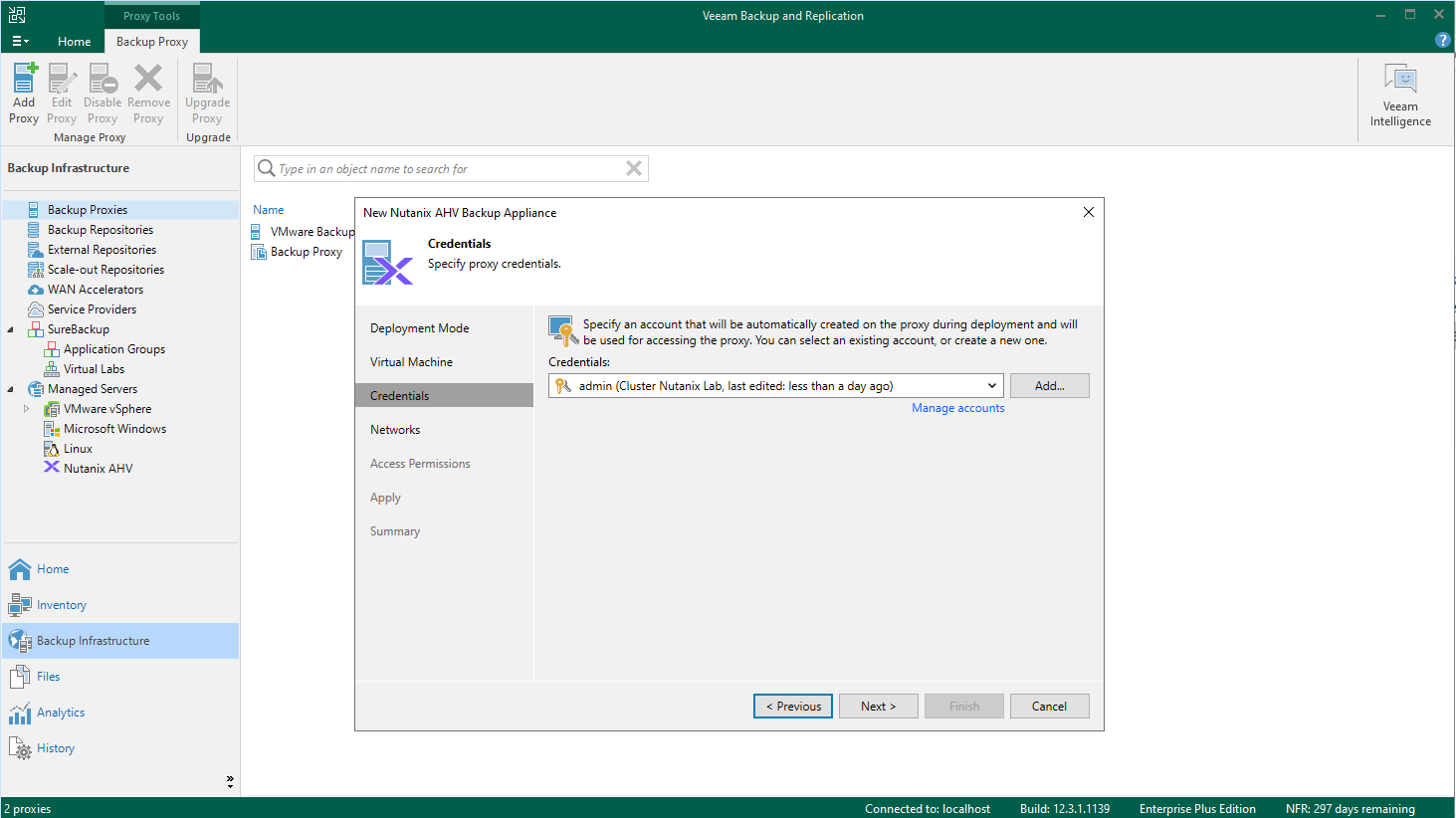Select Backup Repositories in the tree

point(101,230)
